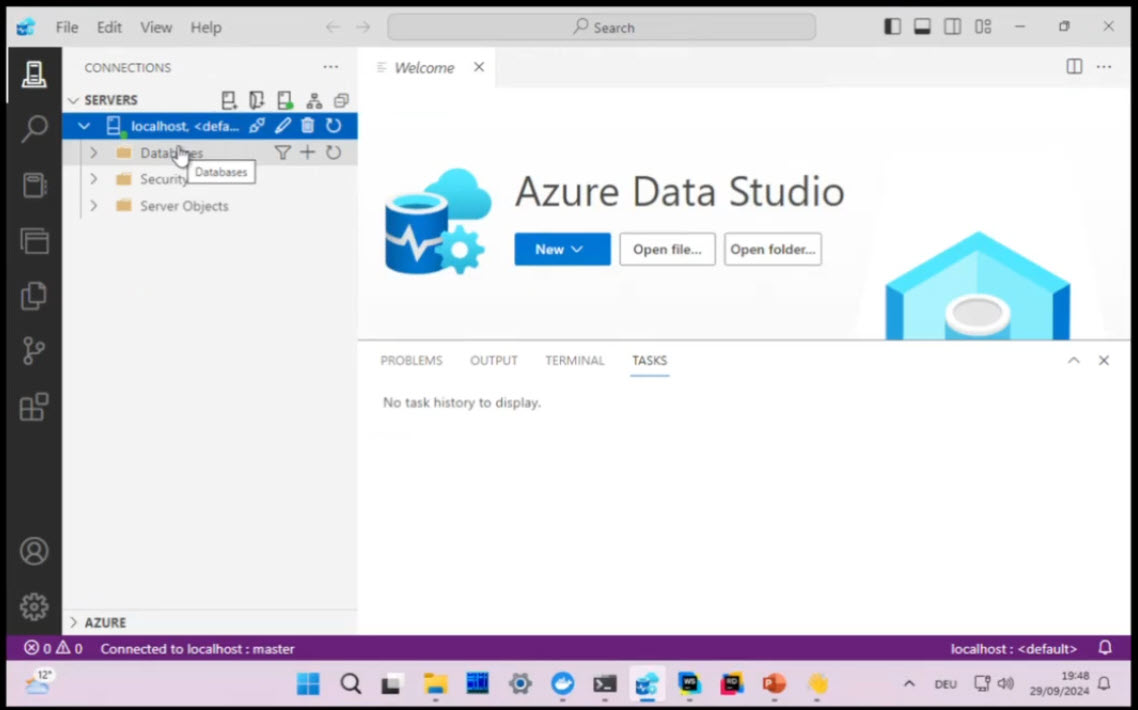Click Connected to localhost : master status
Viewport: 1138px width, 710px height.
coord(197,648)
